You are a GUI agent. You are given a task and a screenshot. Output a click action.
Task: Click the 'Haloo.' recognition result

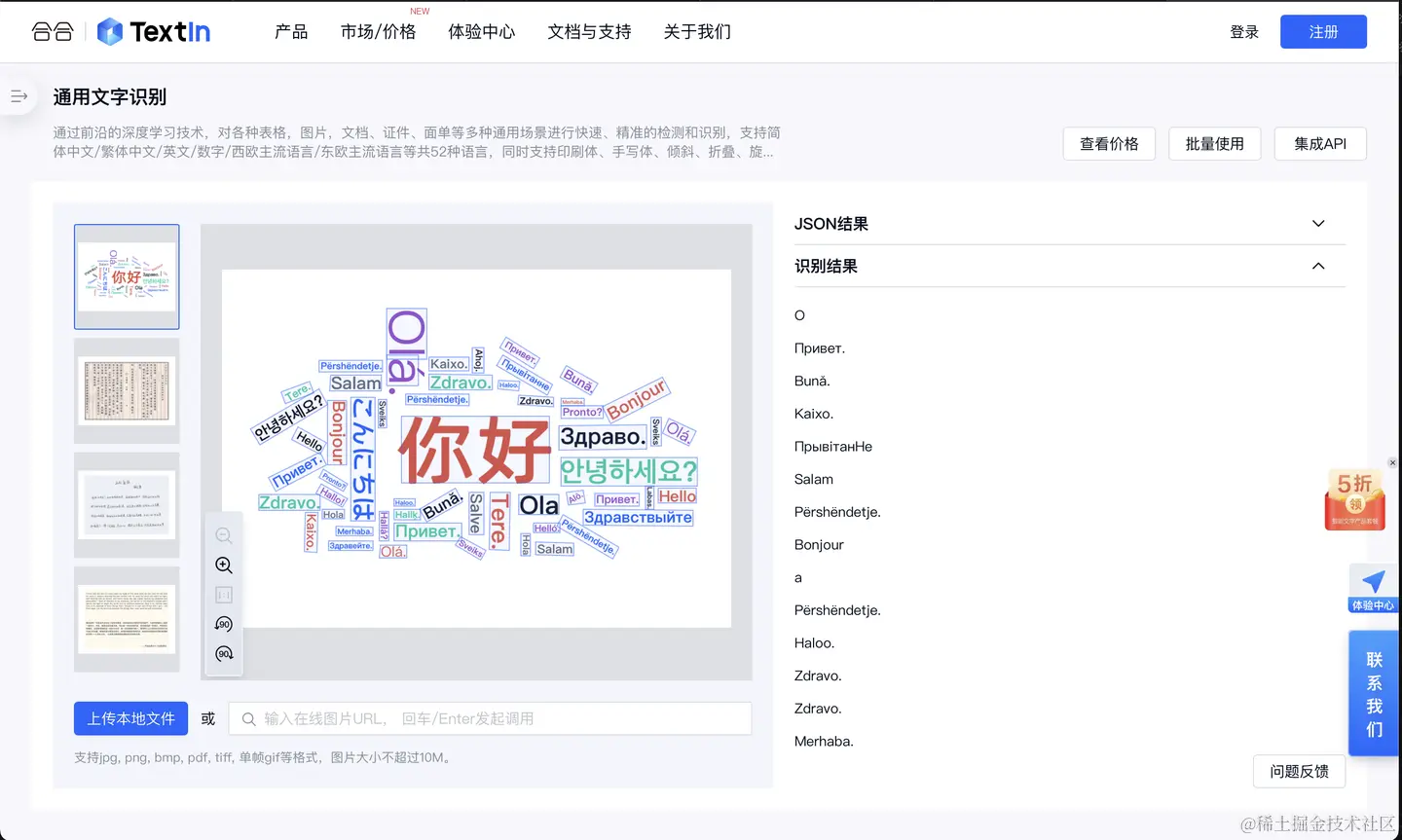(x=815, y=642)
